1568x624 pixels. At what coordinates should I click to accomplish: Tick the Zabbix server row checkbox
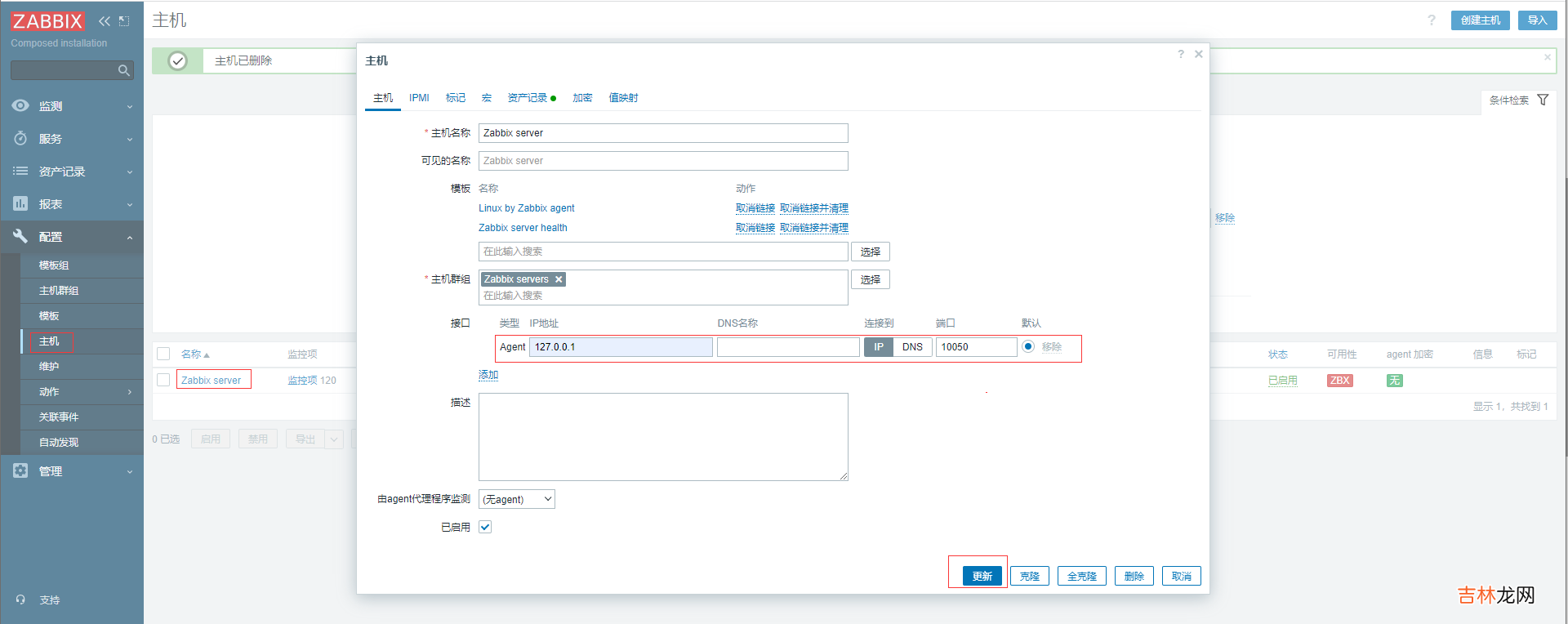[x=163, y=380]
